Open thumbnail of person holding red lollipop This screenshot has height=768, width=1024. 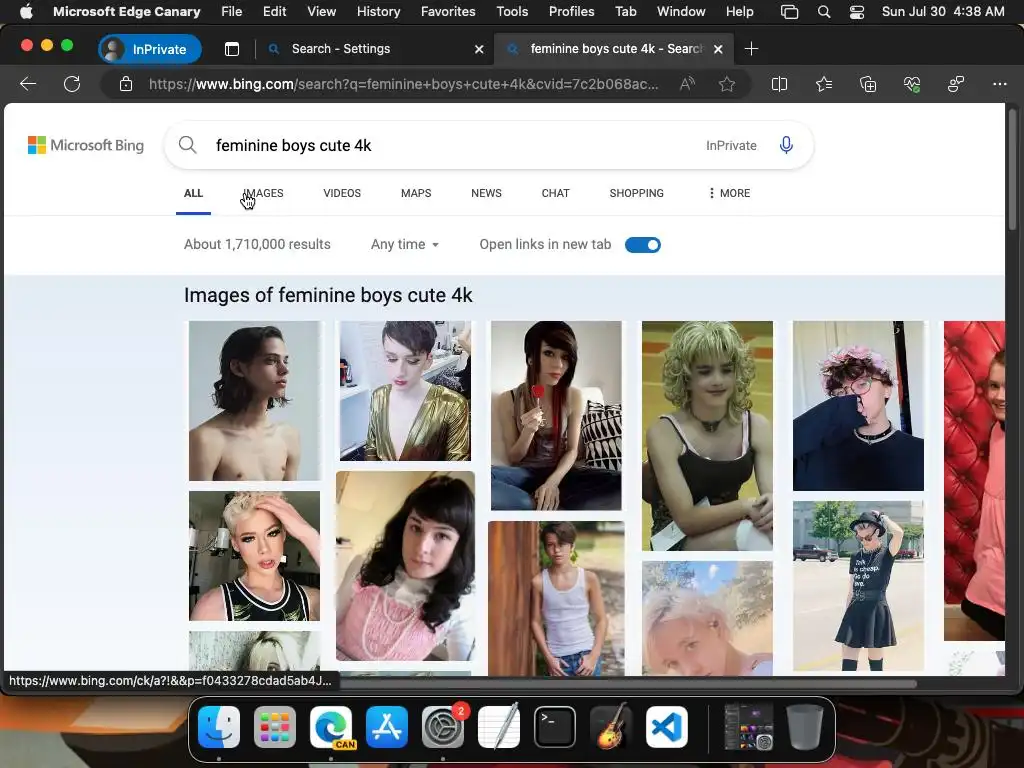pos(556,415)
